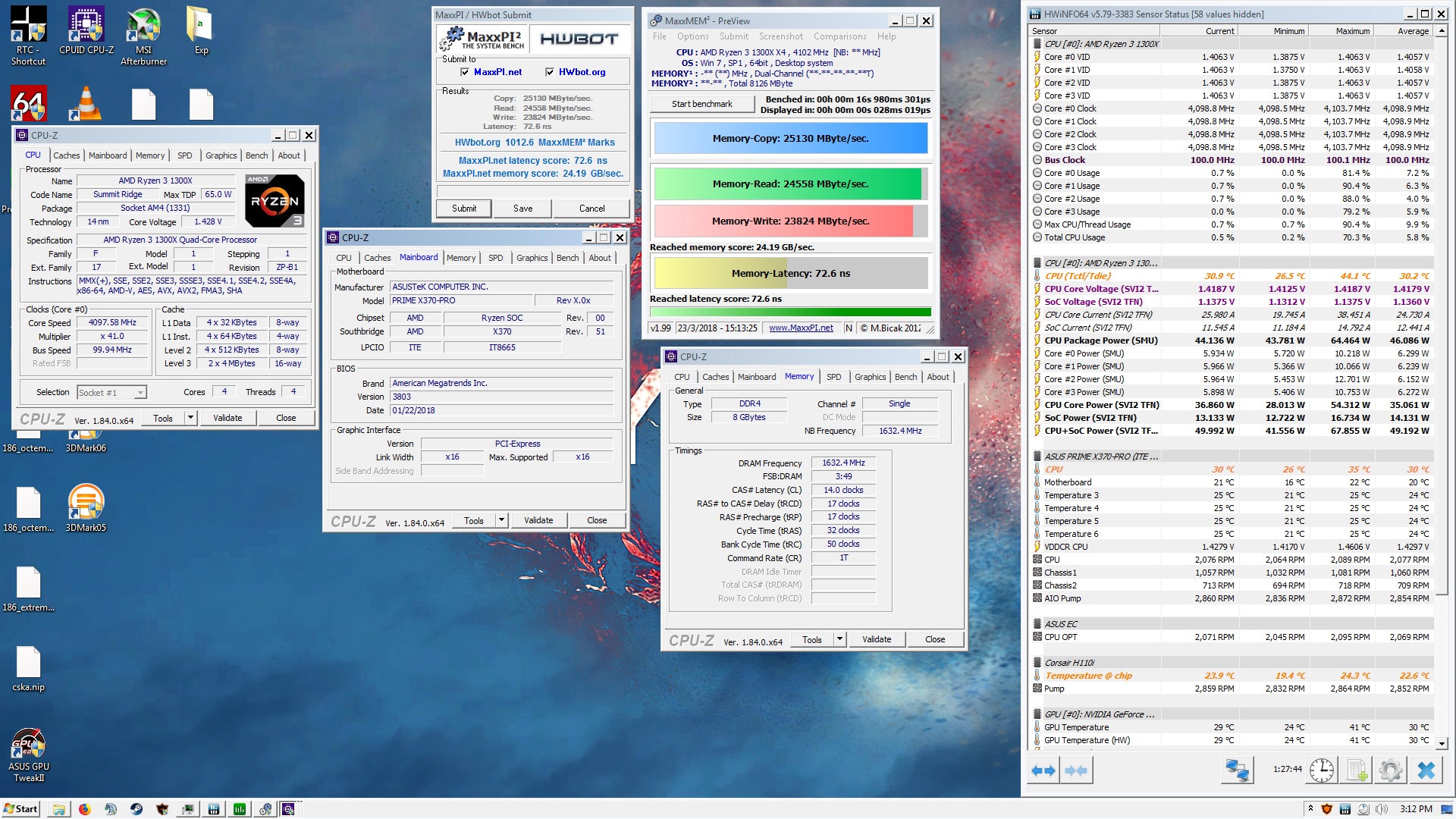Click CPU Package Power (SMU) row

pyautogui.click(x=1232, y=340)
